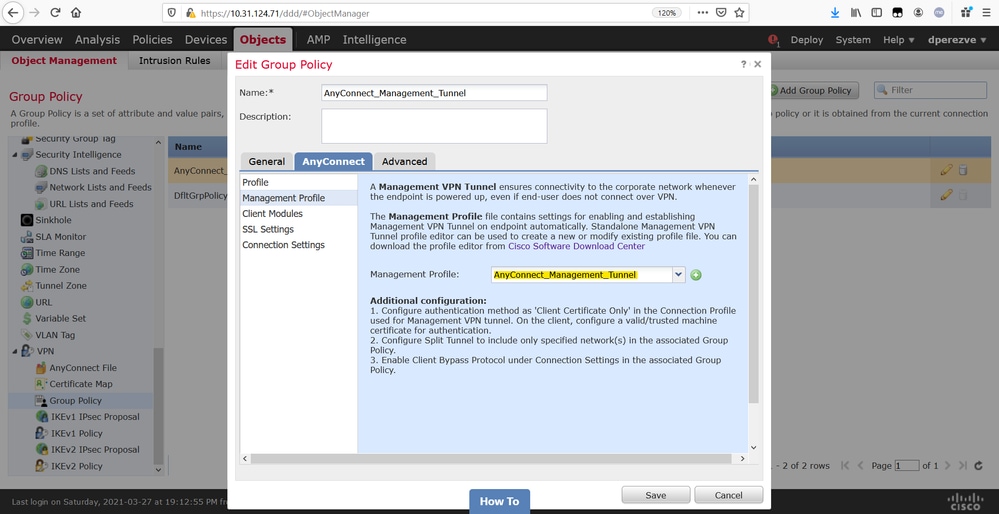Refresh the group policy table
The width and height of the screenshot is (999, 514).
pyautogui.click(x=979, y=466)
